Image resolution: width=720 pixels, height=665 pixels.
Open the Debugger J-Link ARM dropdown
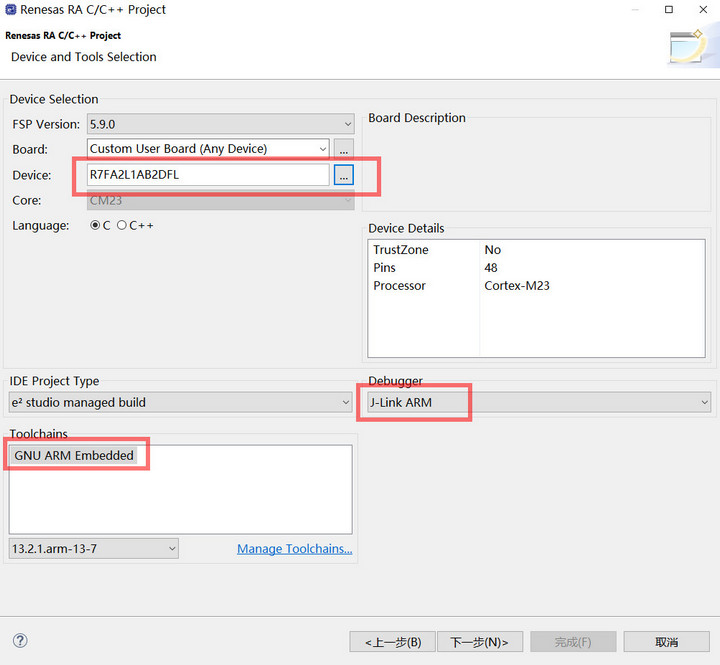tap(539, 402)
